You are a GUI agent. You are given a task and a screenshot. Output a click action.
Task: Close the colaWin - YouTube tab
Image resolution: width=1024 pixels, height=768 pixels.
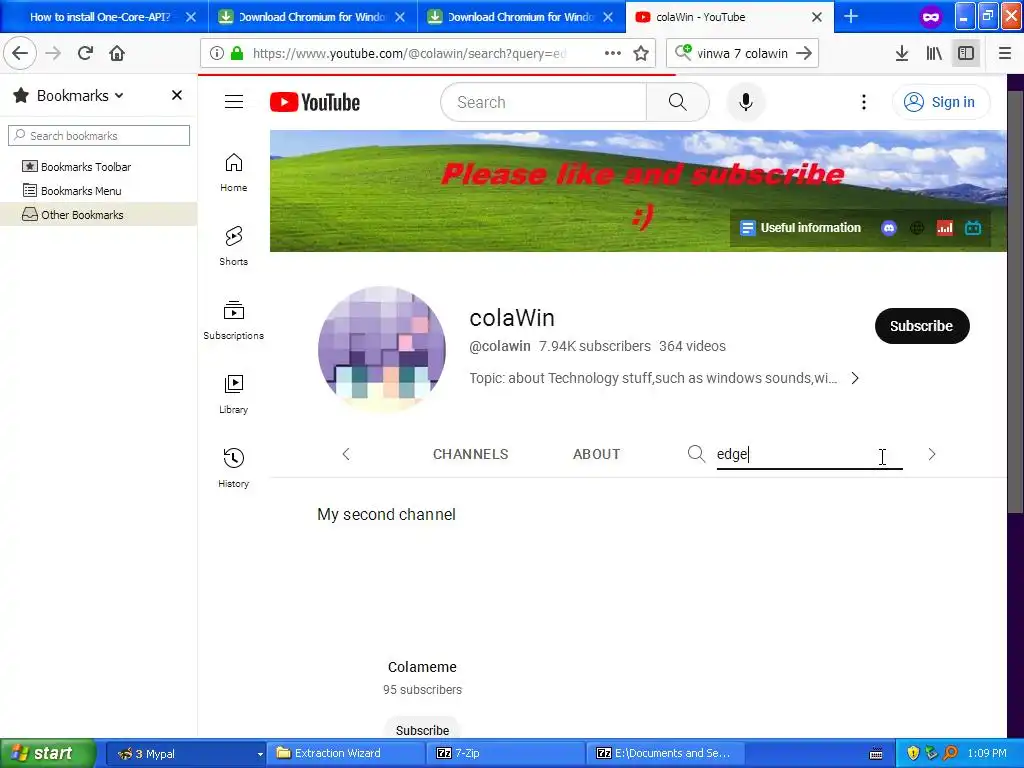coord(817,17)
